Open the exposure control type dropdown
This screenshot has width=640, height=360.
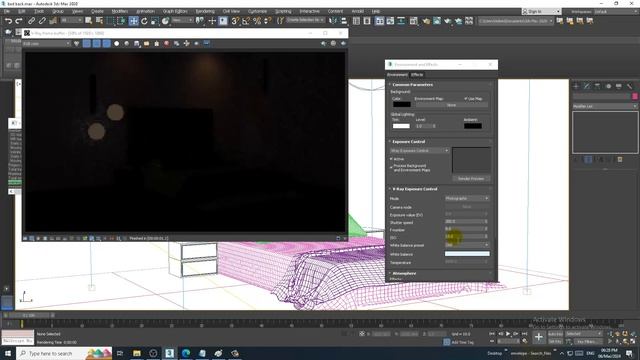pyautogui.click(x=419, y=151)
